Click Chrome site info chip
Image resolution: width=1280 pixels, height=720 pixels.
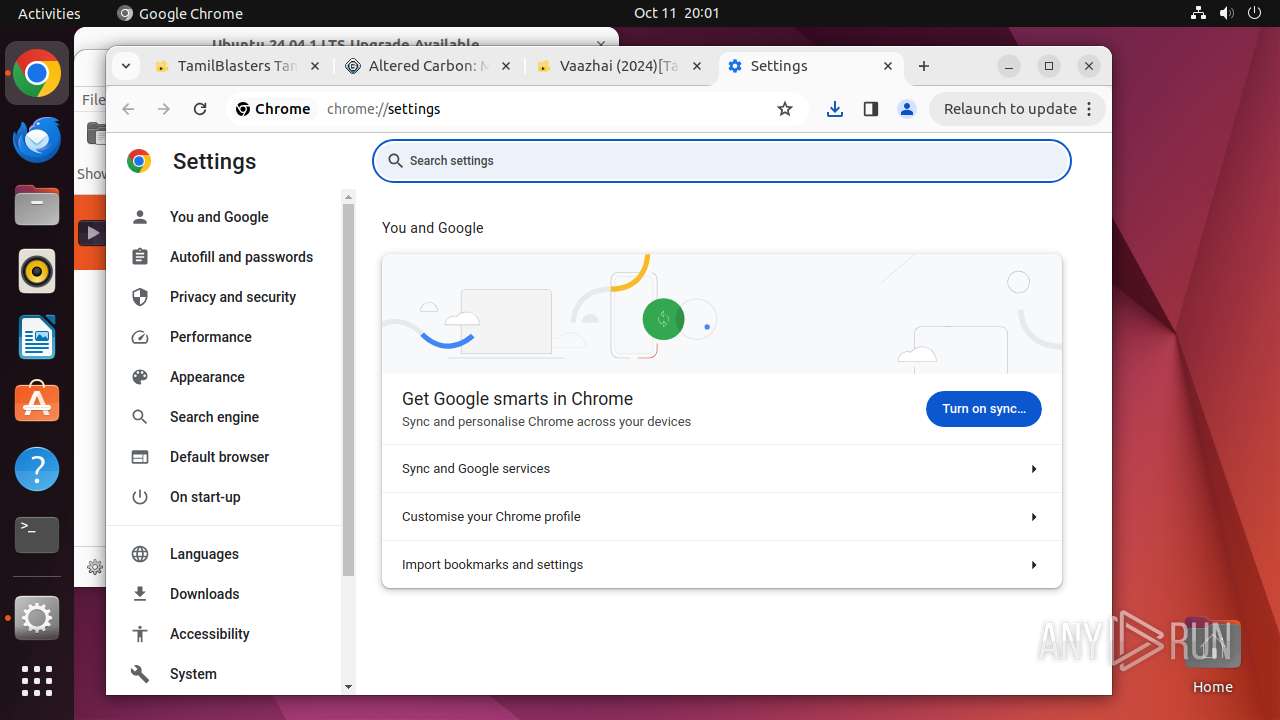pos(273,109)
